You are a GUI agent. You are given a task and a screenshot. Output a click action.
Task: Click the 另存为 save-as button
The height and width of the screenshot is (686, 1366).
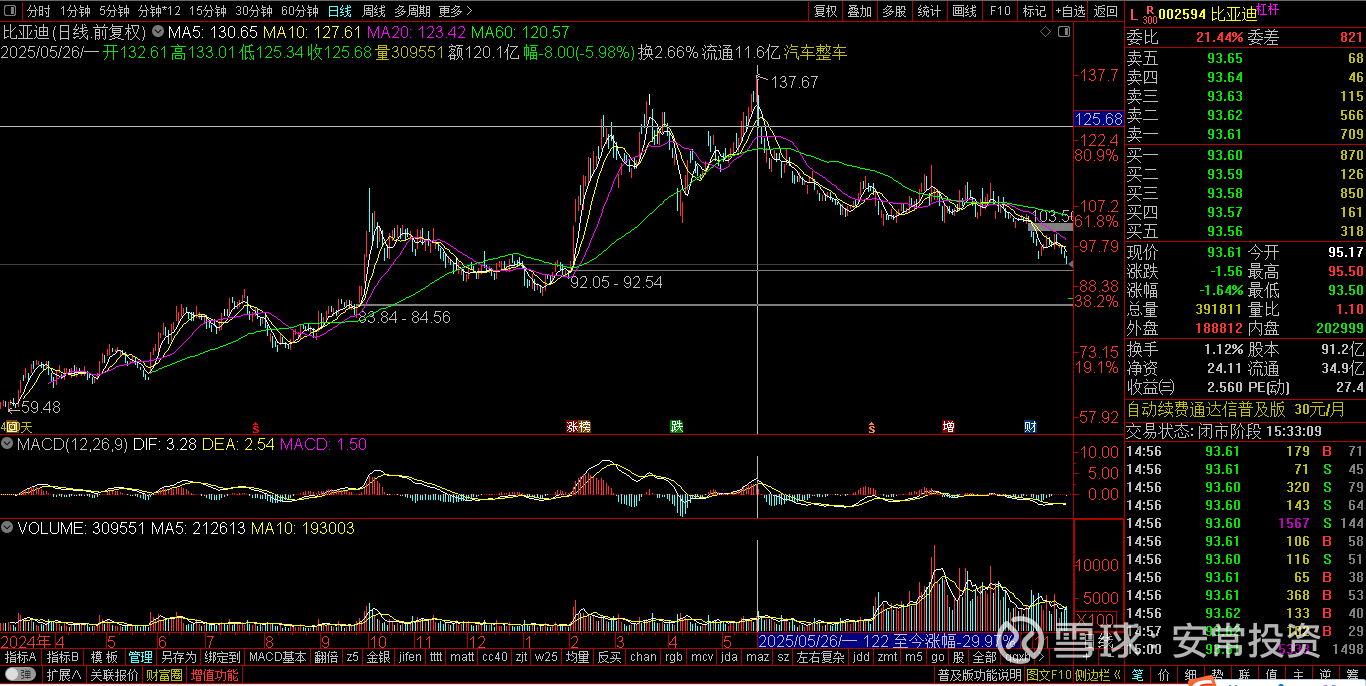(178, 657)
